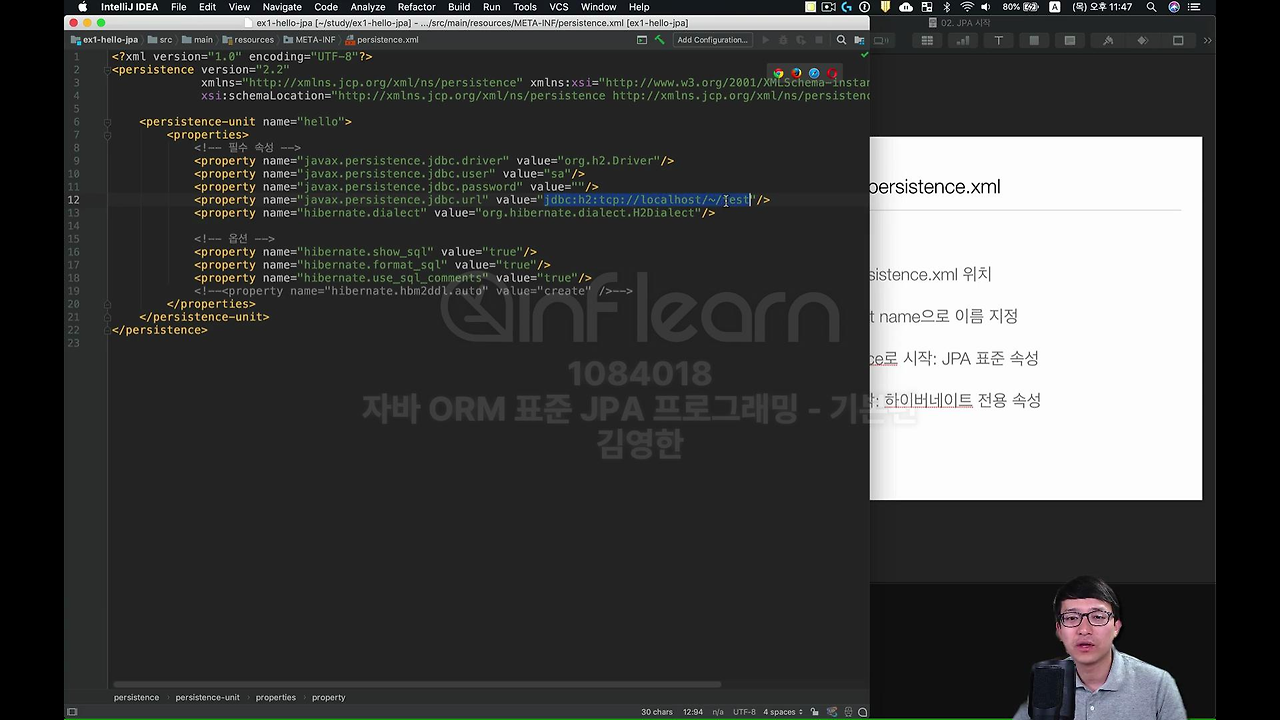Click the Animate diamond icon in Keynote toolbar
The width and height of the screenshot is (1280, 720).
coord(1143,41)
